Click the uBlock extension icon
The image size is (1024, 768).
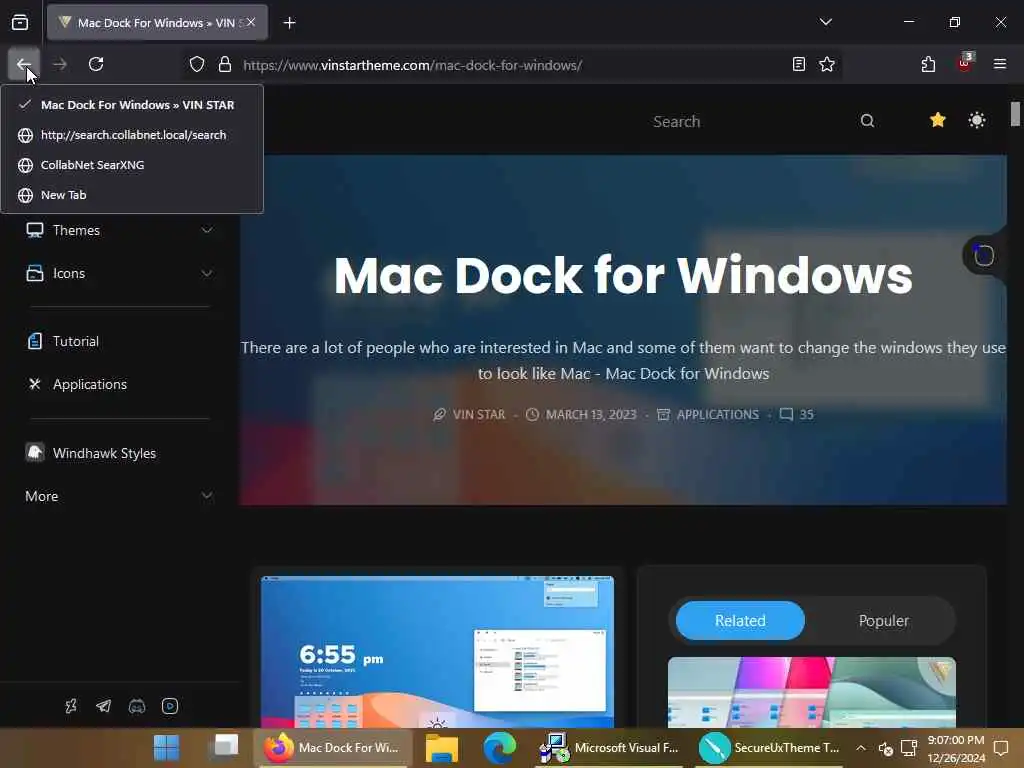(x=965, y=63)
